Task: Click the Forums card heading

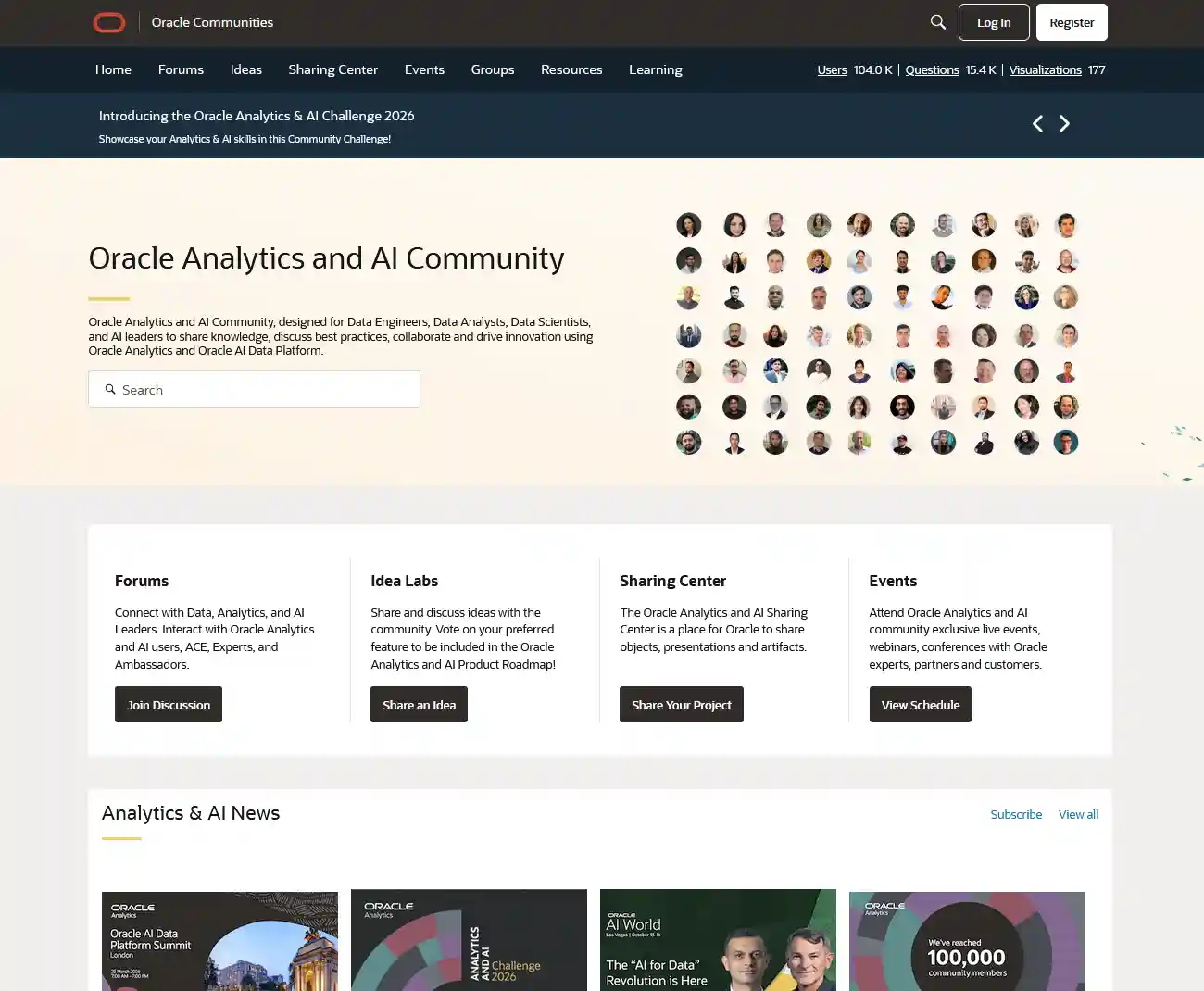Action: click(142, 581)
